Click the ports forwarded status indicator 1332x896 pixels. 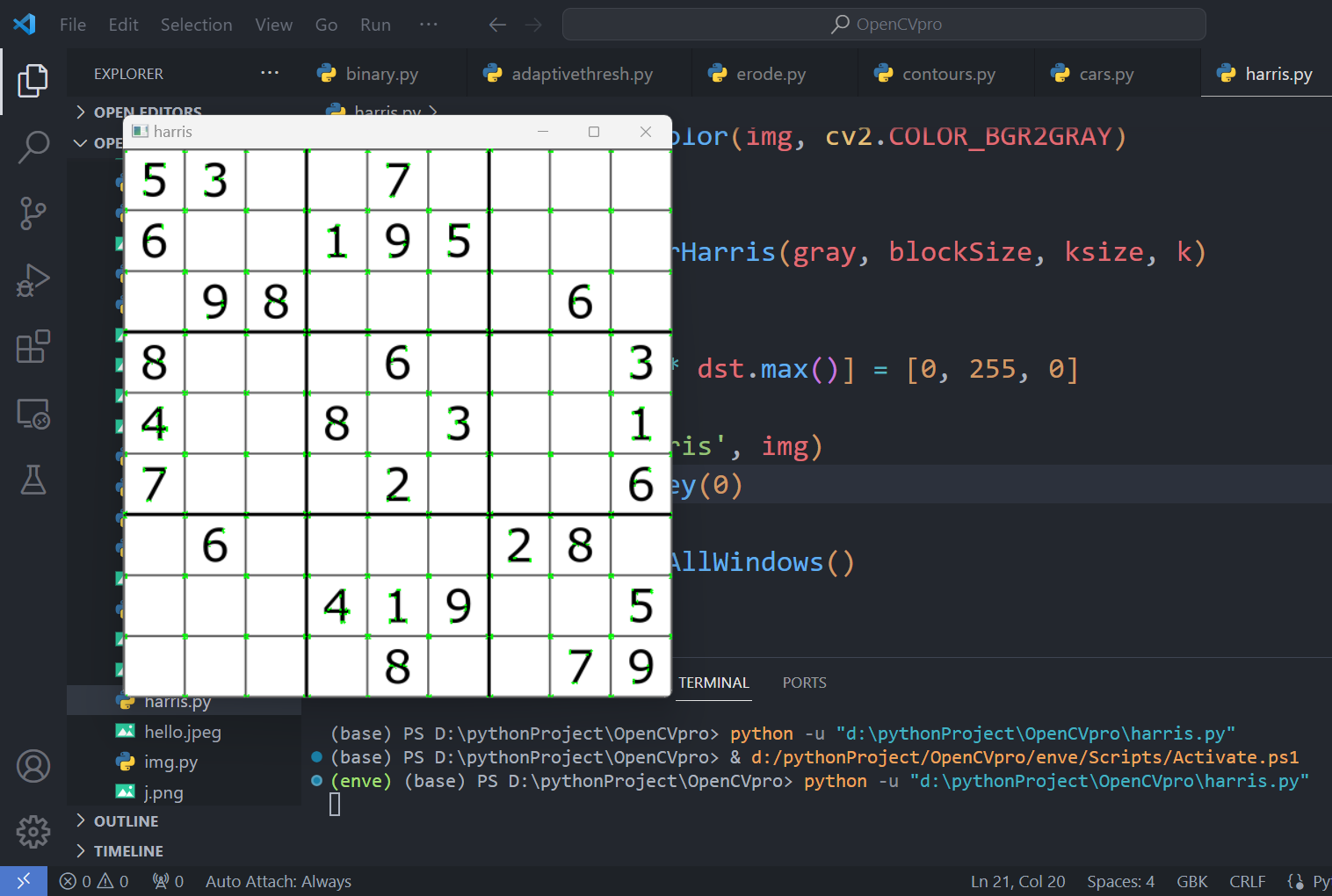point(168,881)
